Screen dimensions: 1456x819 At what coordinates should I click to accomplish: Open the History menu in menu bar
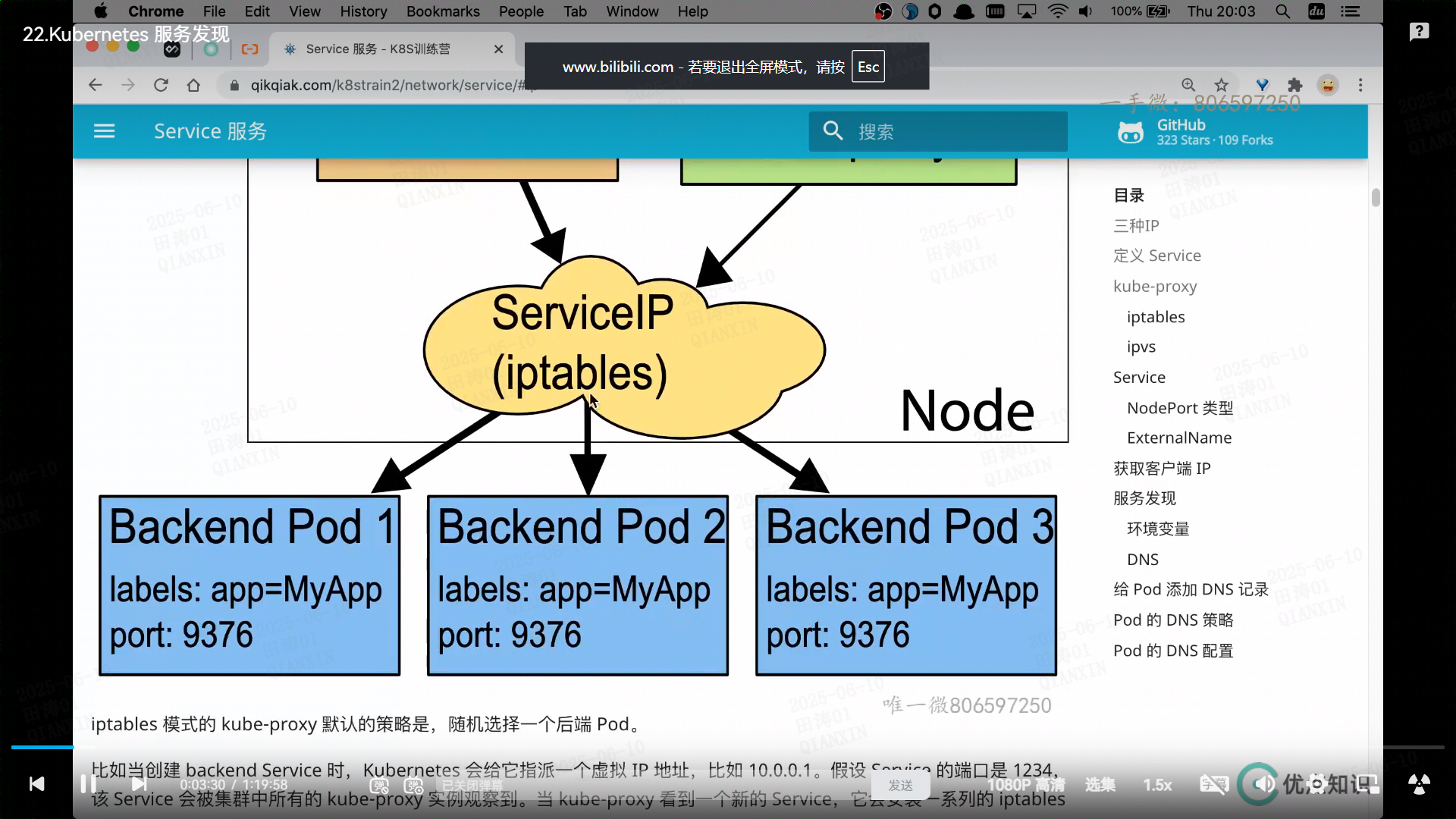pos(363,11)
